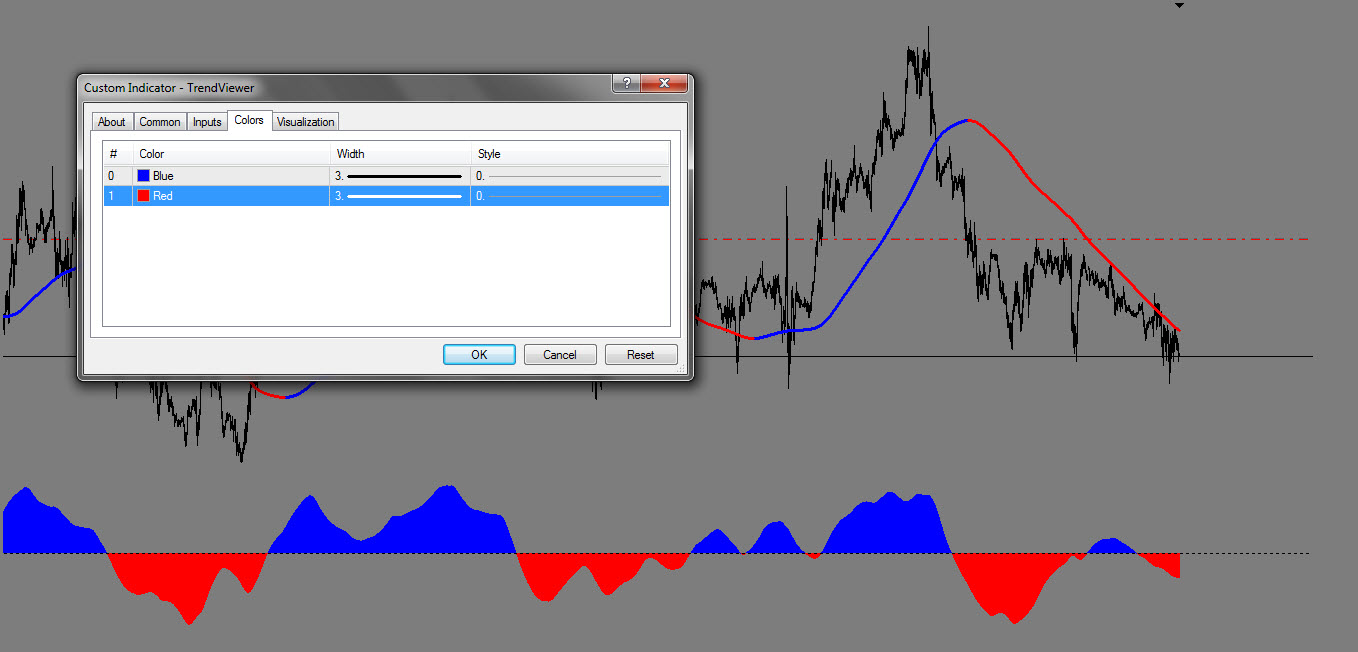
Task: Open the style selector for the Blue line
Action: tap(570, 176)
